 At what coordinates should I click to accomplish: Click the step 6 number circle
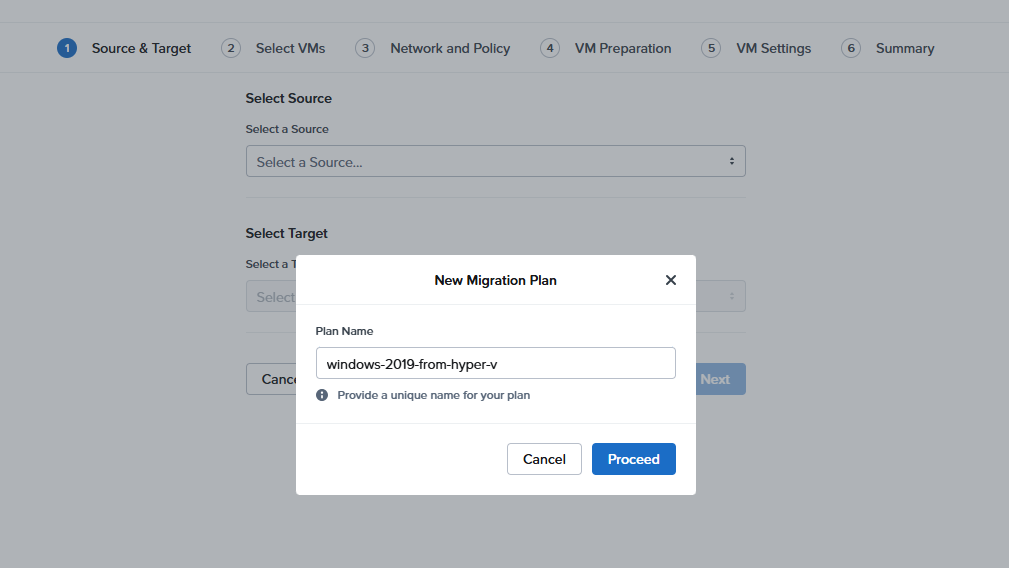(x=851, y=48)
